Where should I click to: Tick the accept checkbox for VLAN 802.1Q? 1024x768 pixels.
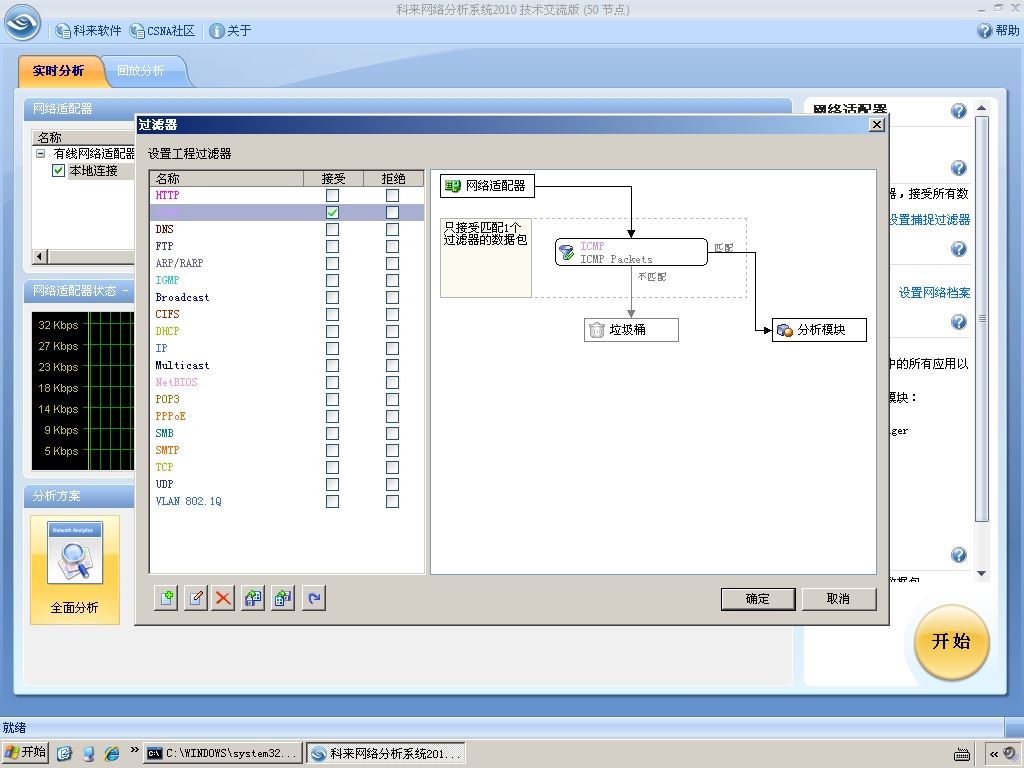(332, 501)
